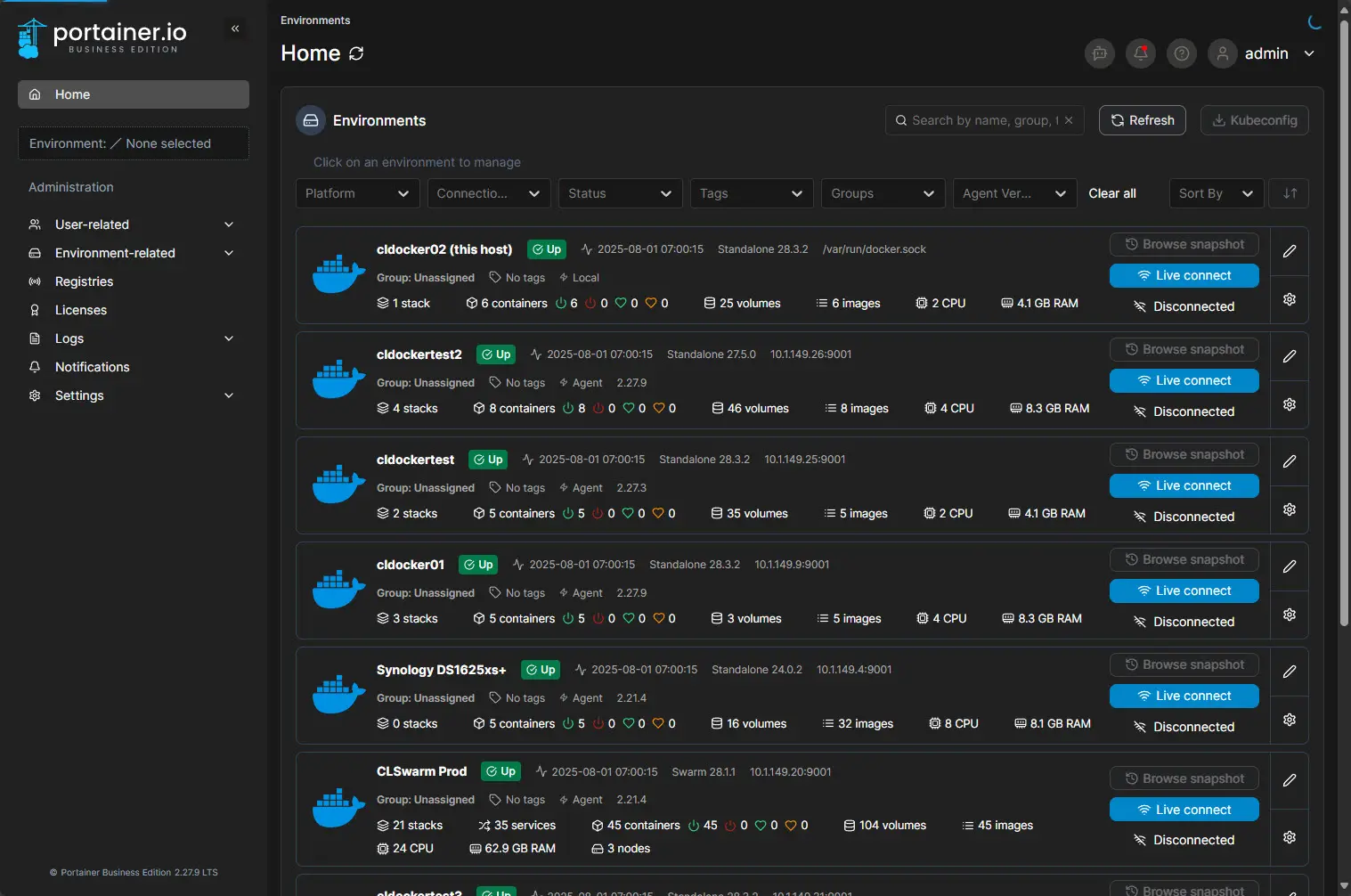Collapse the sidebar with double-chevron icon
Screen dimensions: 1351x896
click(x=235, y=29)
